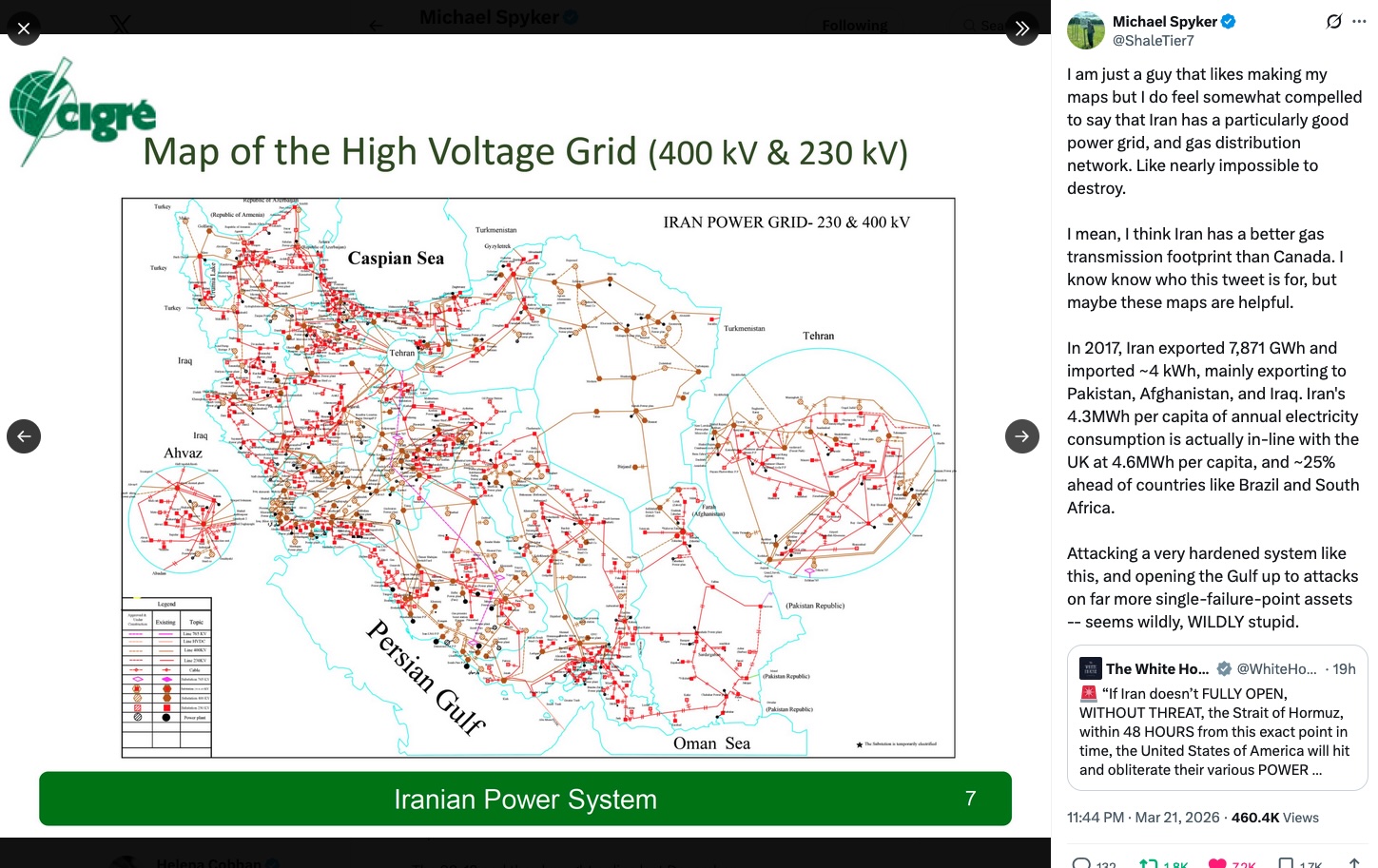Open the @ShaleTier7 handle link
This screenshot has height=868, width=1378.
[x=1153, y=41]
